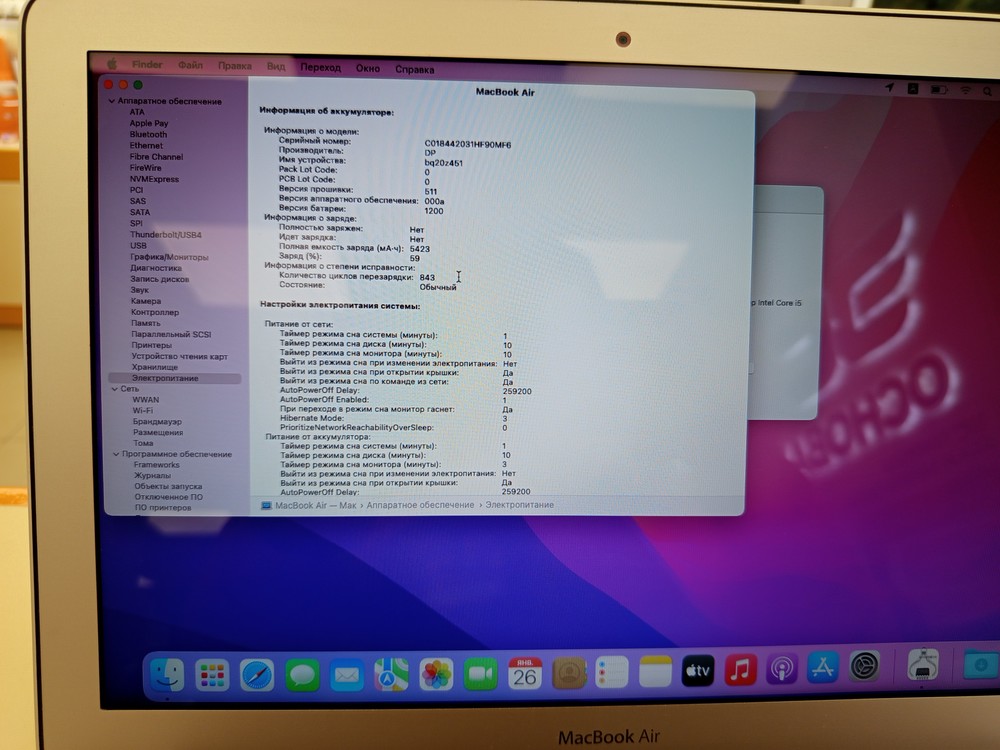
Task: Open Spotlight search magnifier icon
Action: pyautogui.click(x=987, y=91)
